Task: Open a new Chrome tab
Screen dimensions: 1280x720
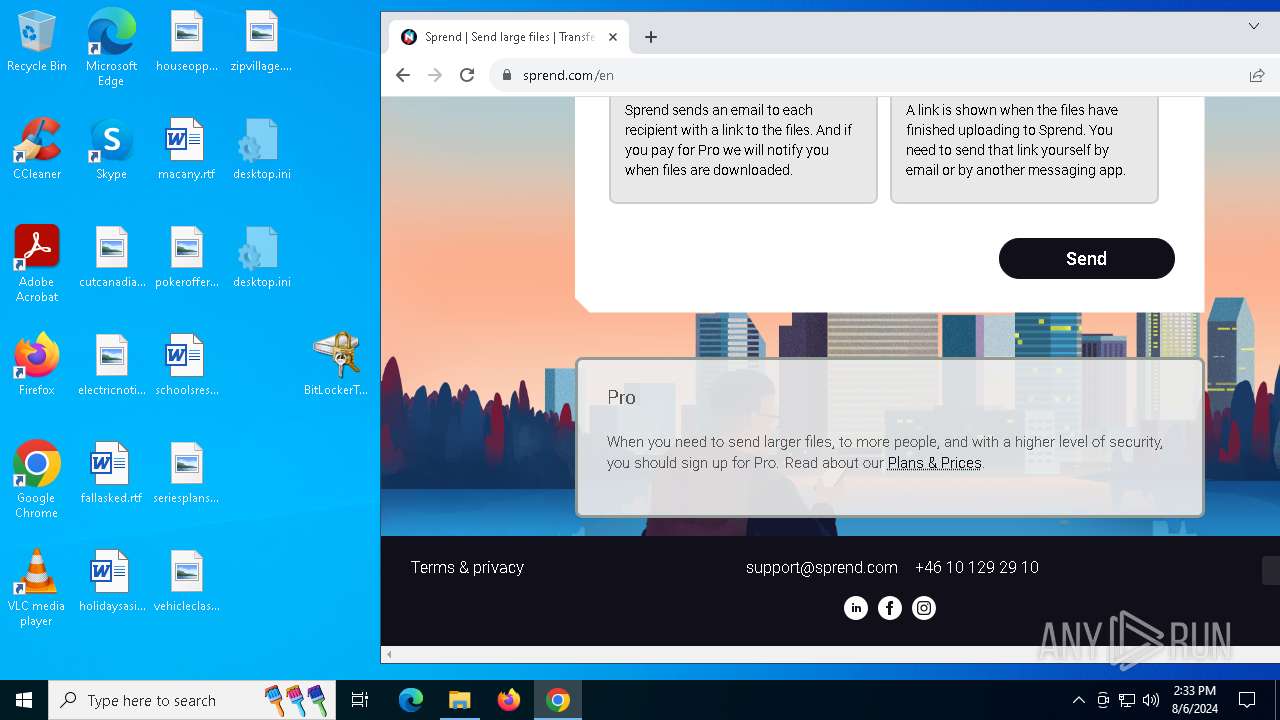Action: click(651, 37)
